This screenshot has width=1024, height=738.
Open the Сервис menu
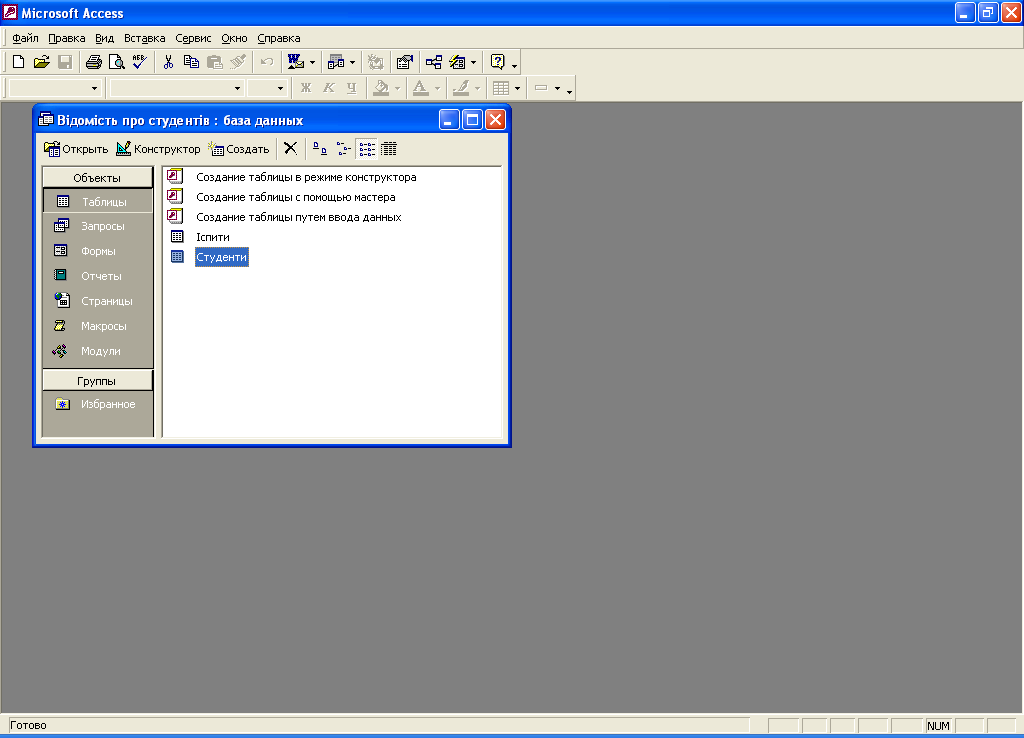[x=193, y=38]
